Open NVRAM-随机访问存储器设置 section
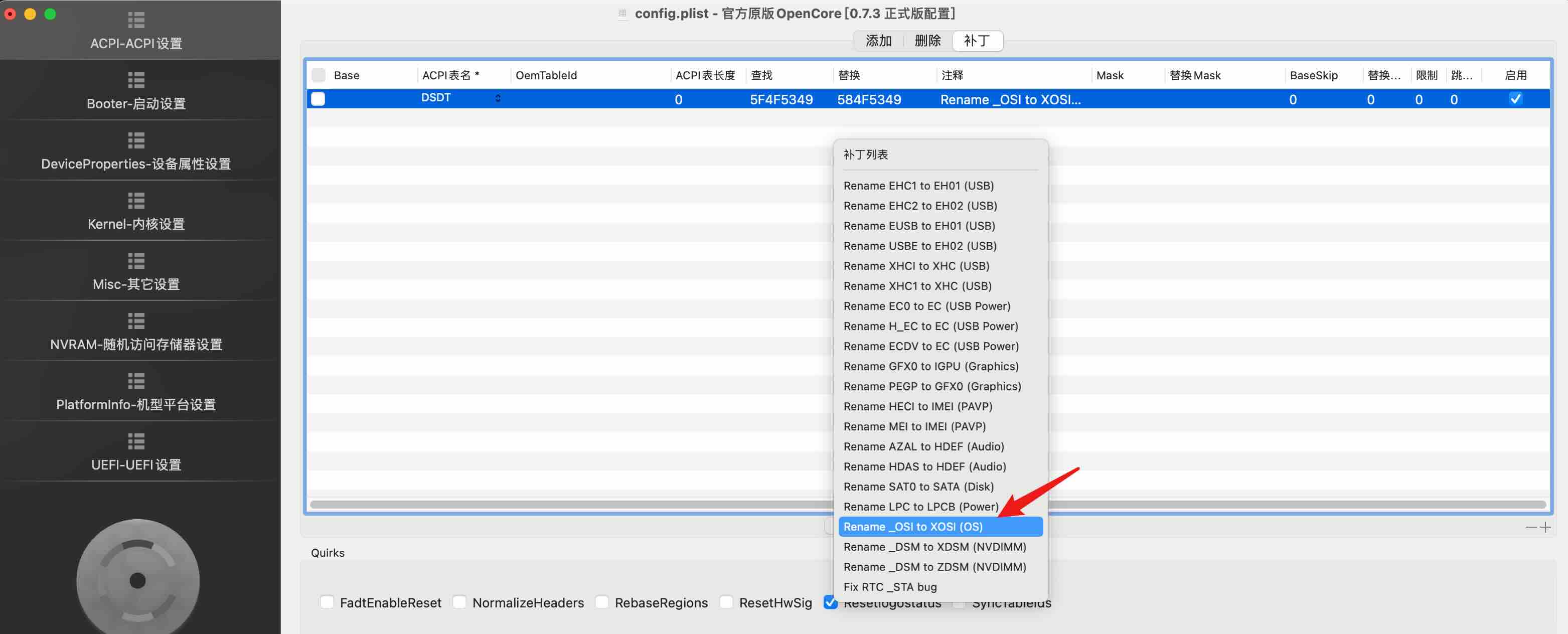Viewport: 1568px width, 634px height. click(x=136, y=345)
